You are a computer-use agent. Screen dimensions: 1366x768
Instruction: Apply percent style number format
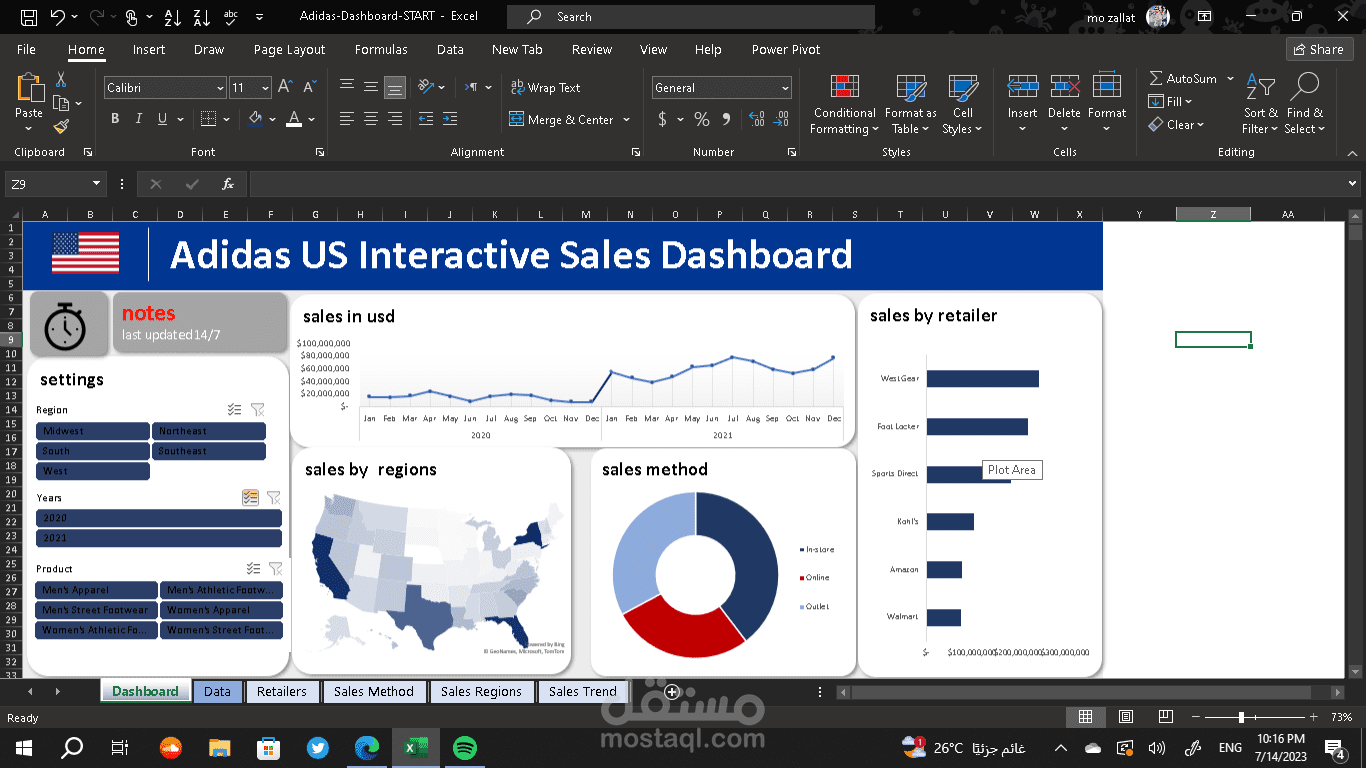[x=702, y=119]
